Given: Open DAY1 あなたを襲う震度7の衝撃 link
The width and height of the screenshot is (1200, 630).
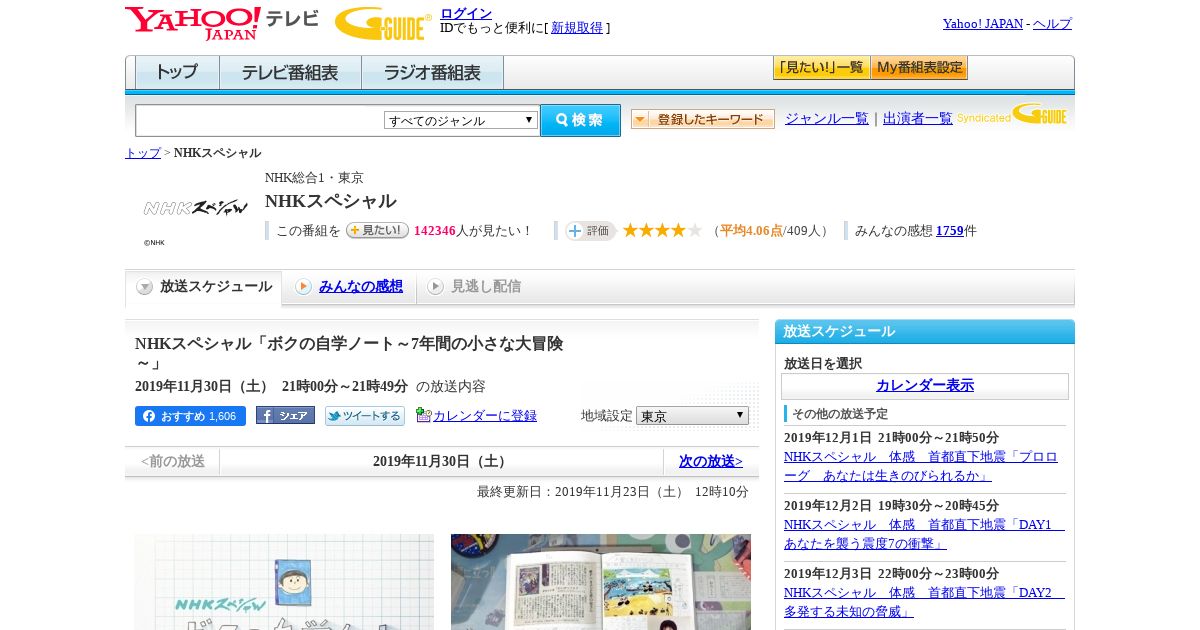Looking at the screenshot, I should [924, 534].
